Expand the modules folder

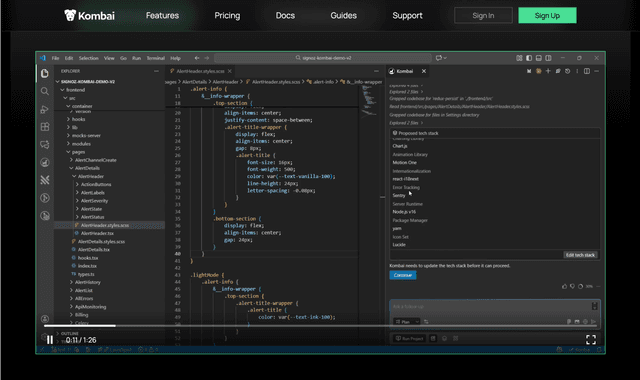pos(78,144)
